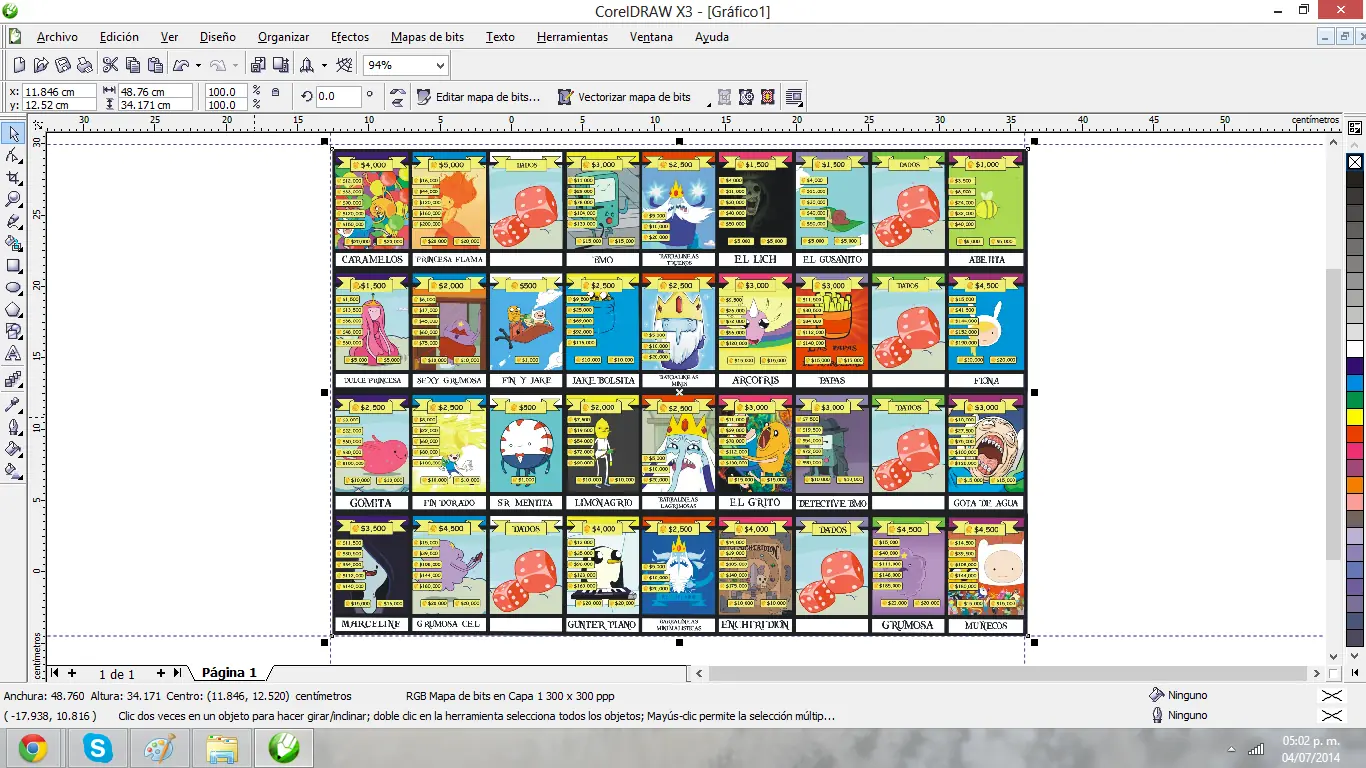Click the object width input field
Viewport: 1366px width, 768px height.
(x=155, y=90)
